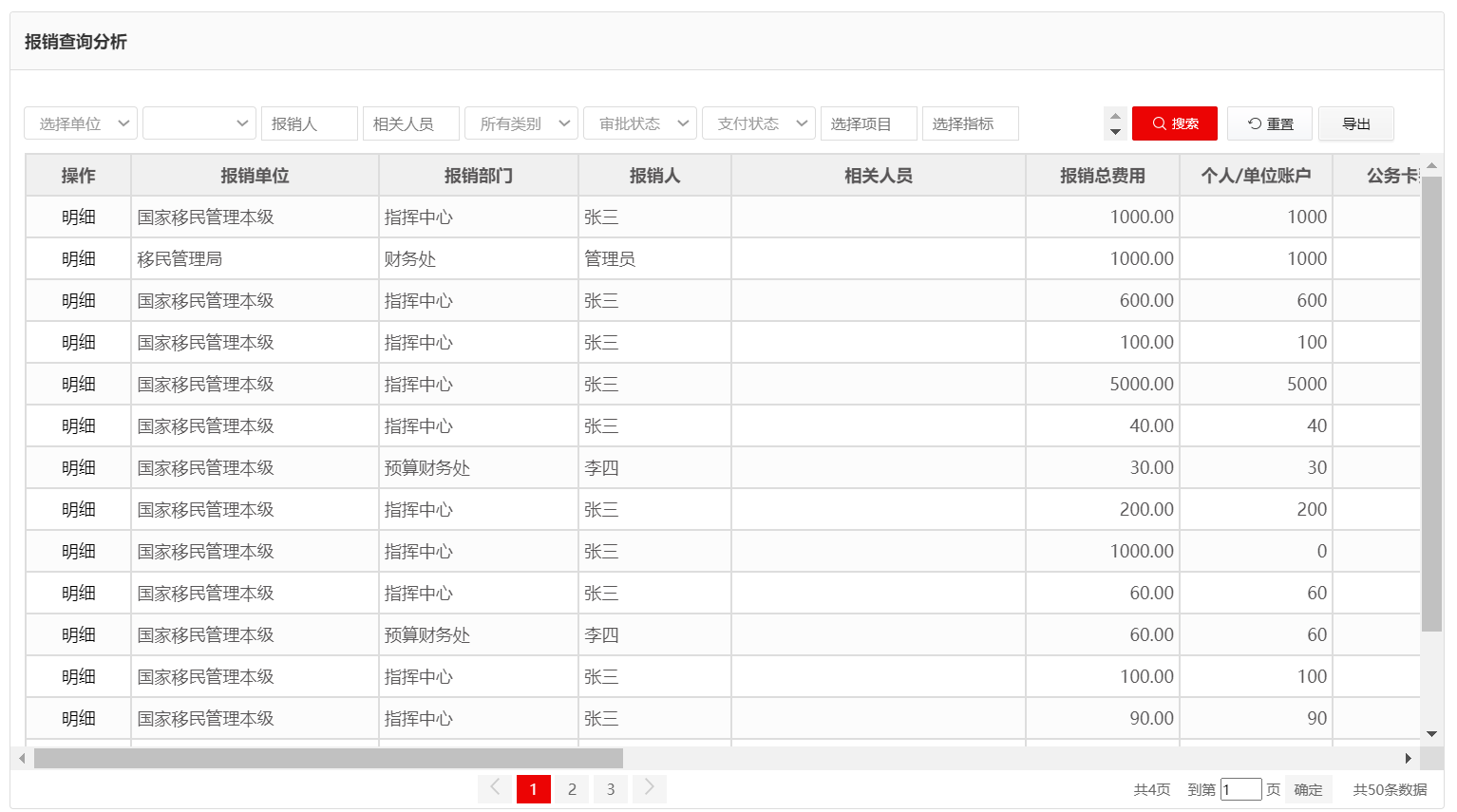This screenshot has width=1457, height=812.
Task: Click the previous-page chevron in the pagination bar
Action: click(x=495, y=788)
